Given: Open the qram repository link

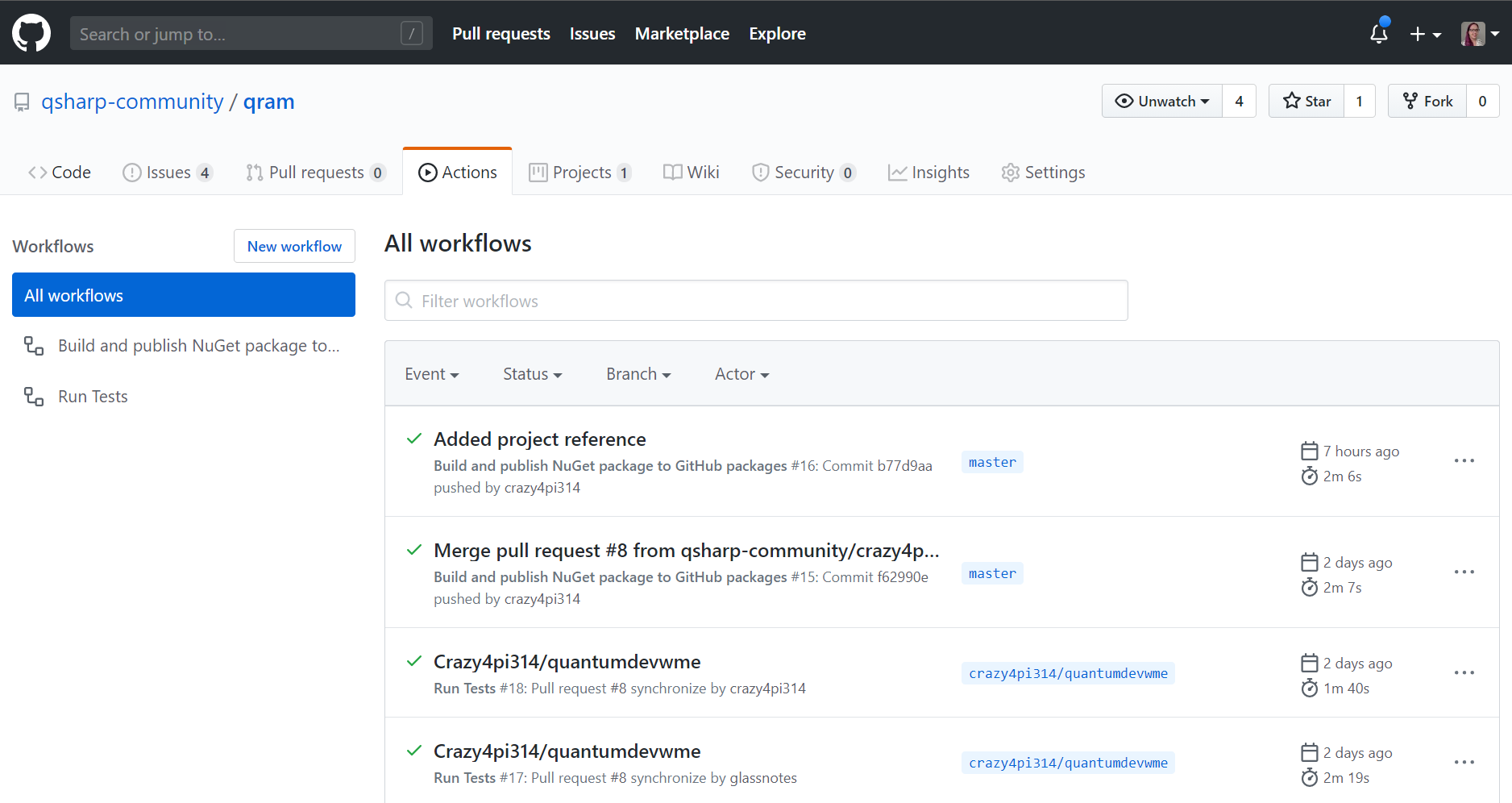Looking at the screenshot, I should (x=269, y=102).
